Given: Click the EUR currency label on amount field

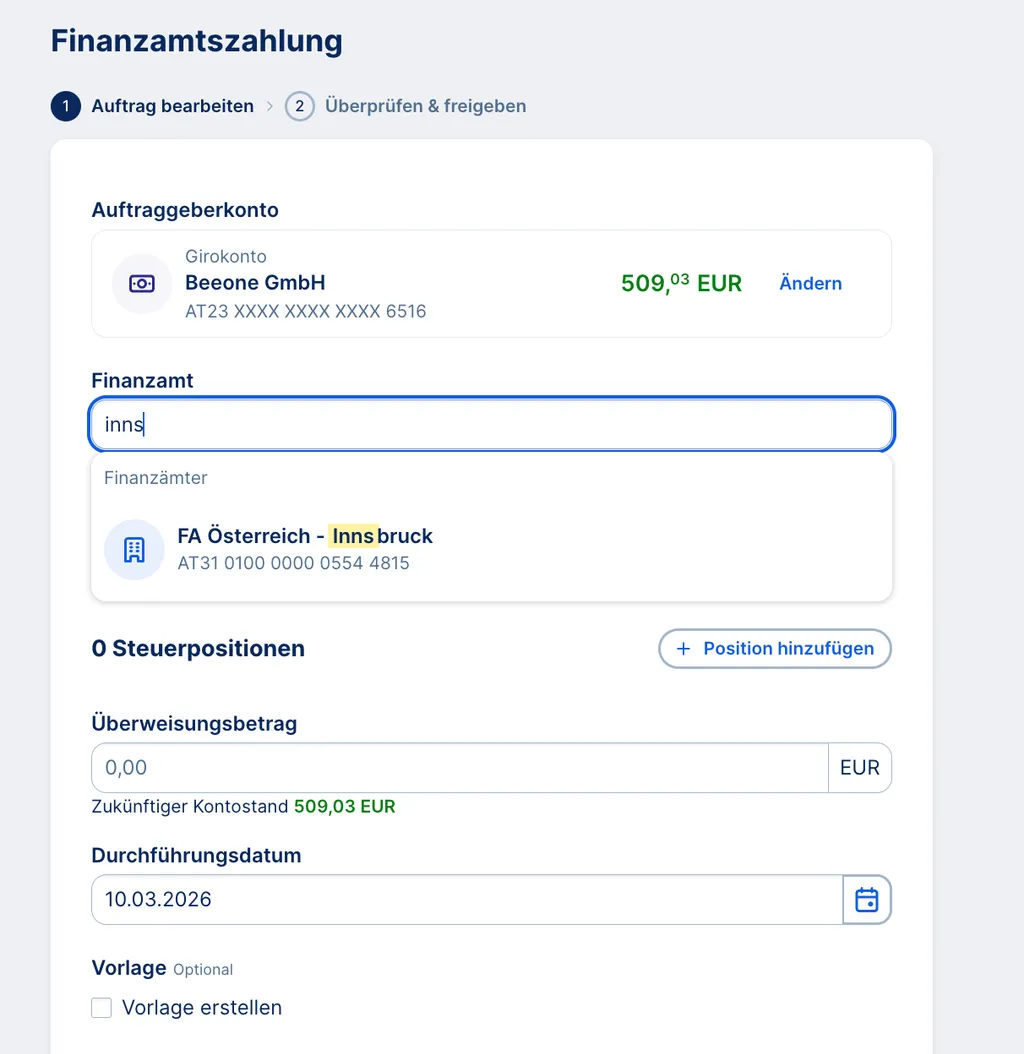Looking at the screenshot, I should tap(860, 767).
